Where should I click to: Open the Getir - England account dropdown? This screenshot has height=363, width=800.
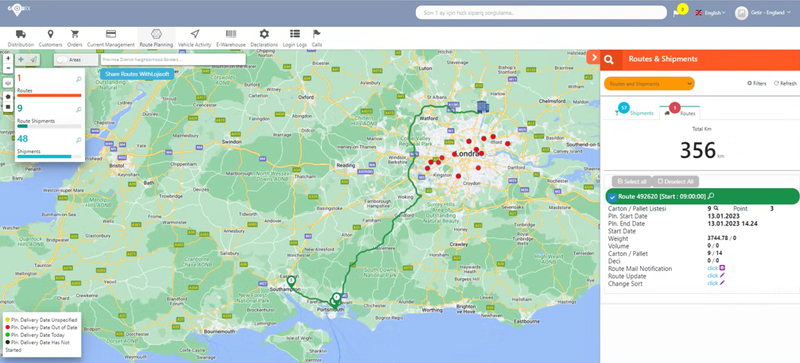coord(771,13)
